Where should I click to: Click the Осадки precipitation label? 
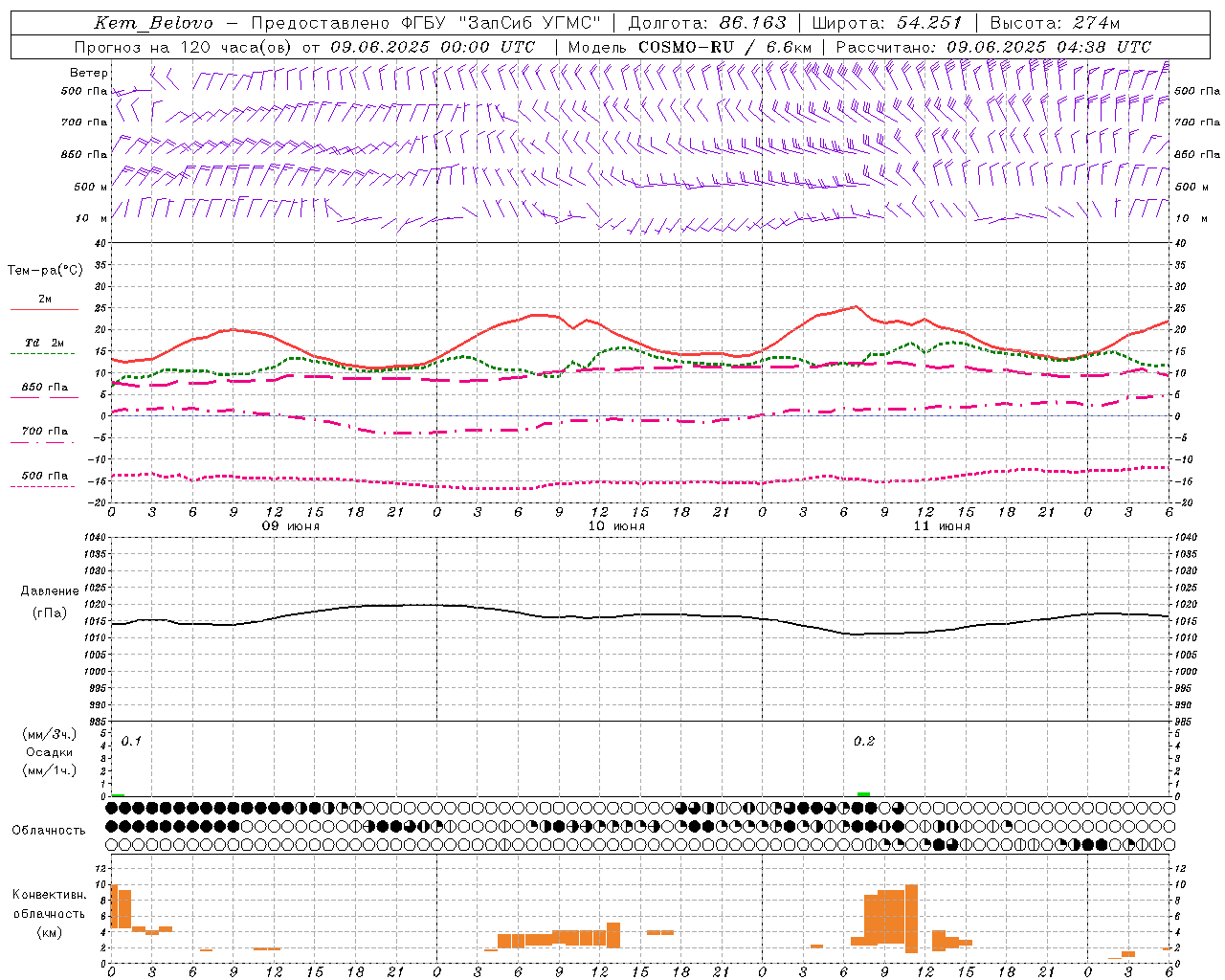point(50,752)
